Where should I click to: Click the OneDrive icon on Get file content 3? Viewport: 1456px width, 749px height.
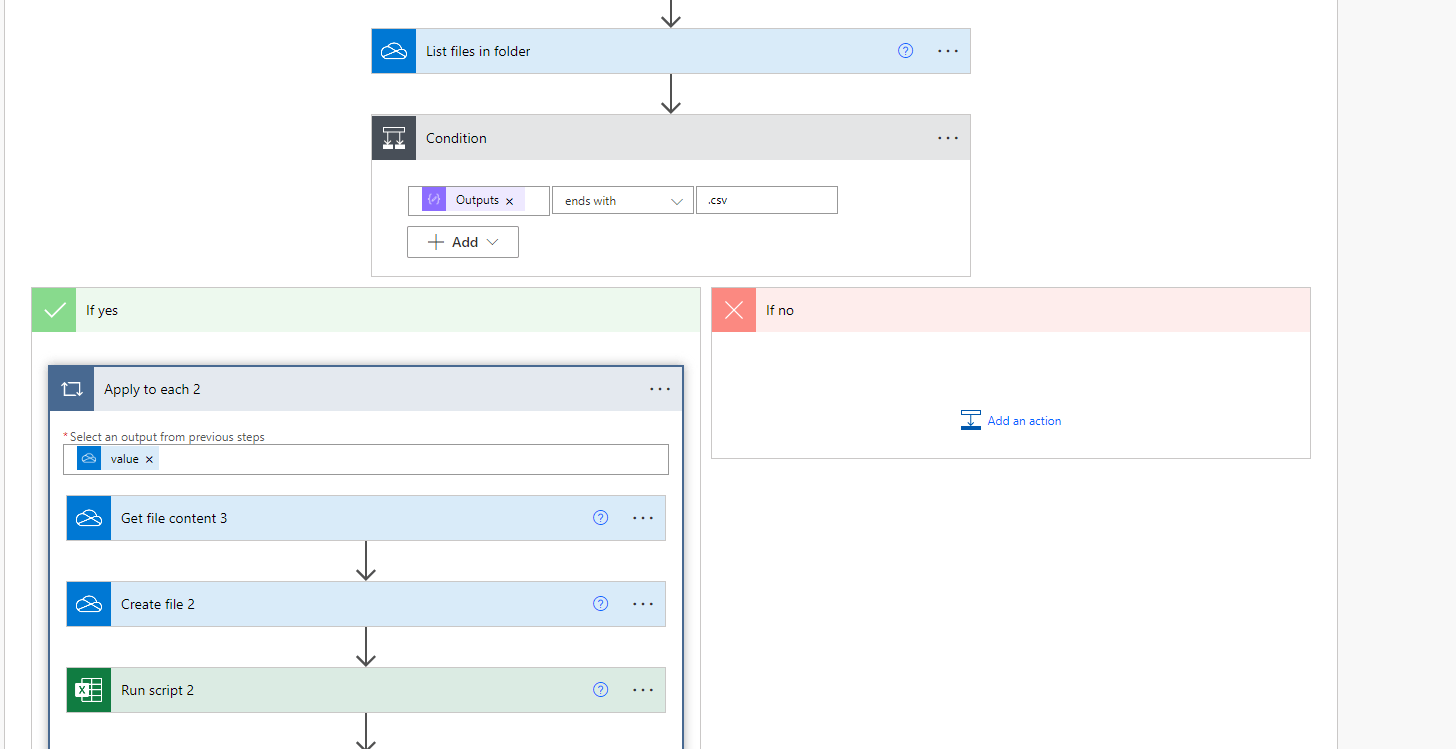click(x=88, y=517)
